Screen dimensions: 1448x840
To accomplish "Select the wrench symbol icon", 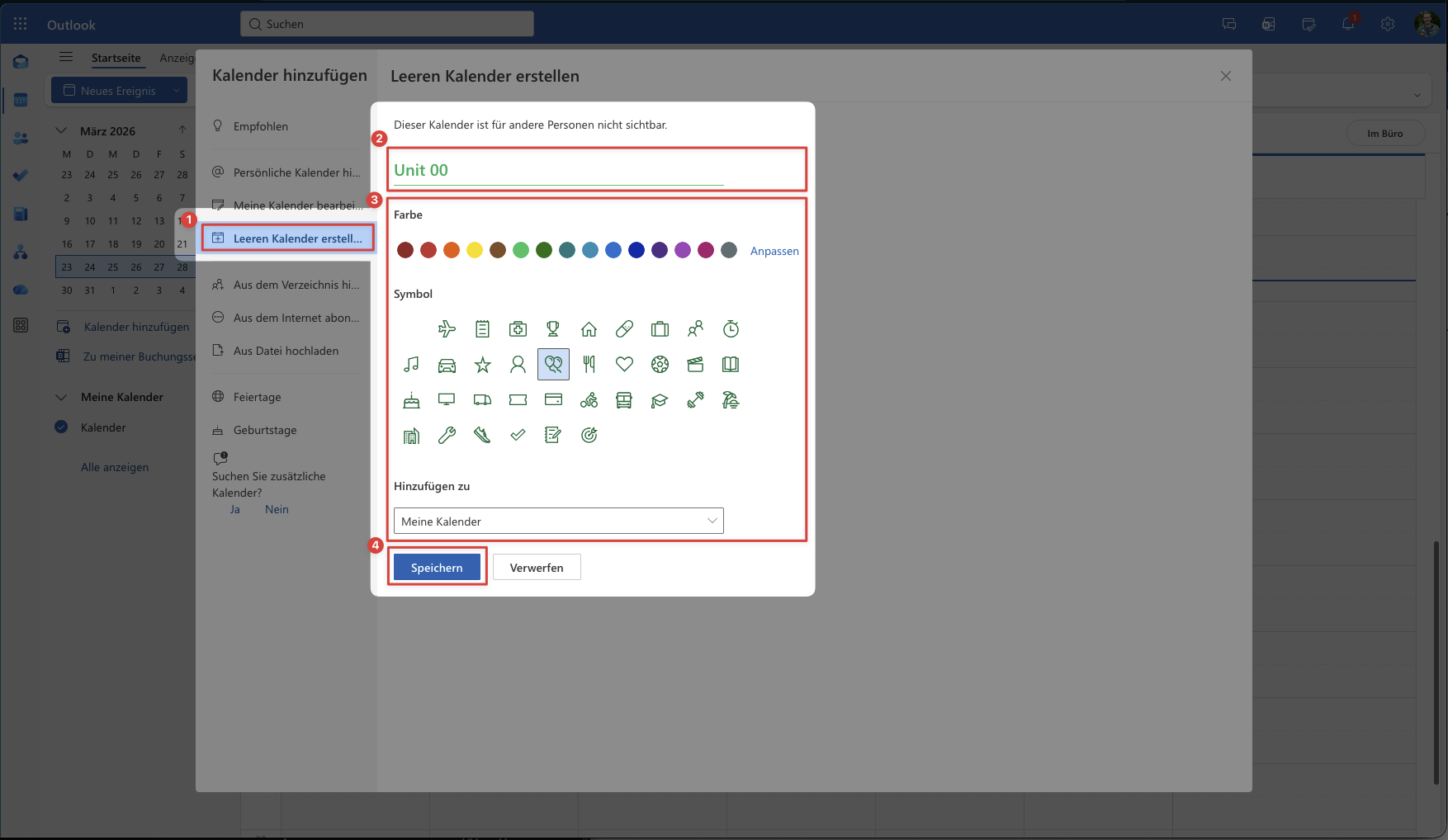I will [x=447, y=436].
